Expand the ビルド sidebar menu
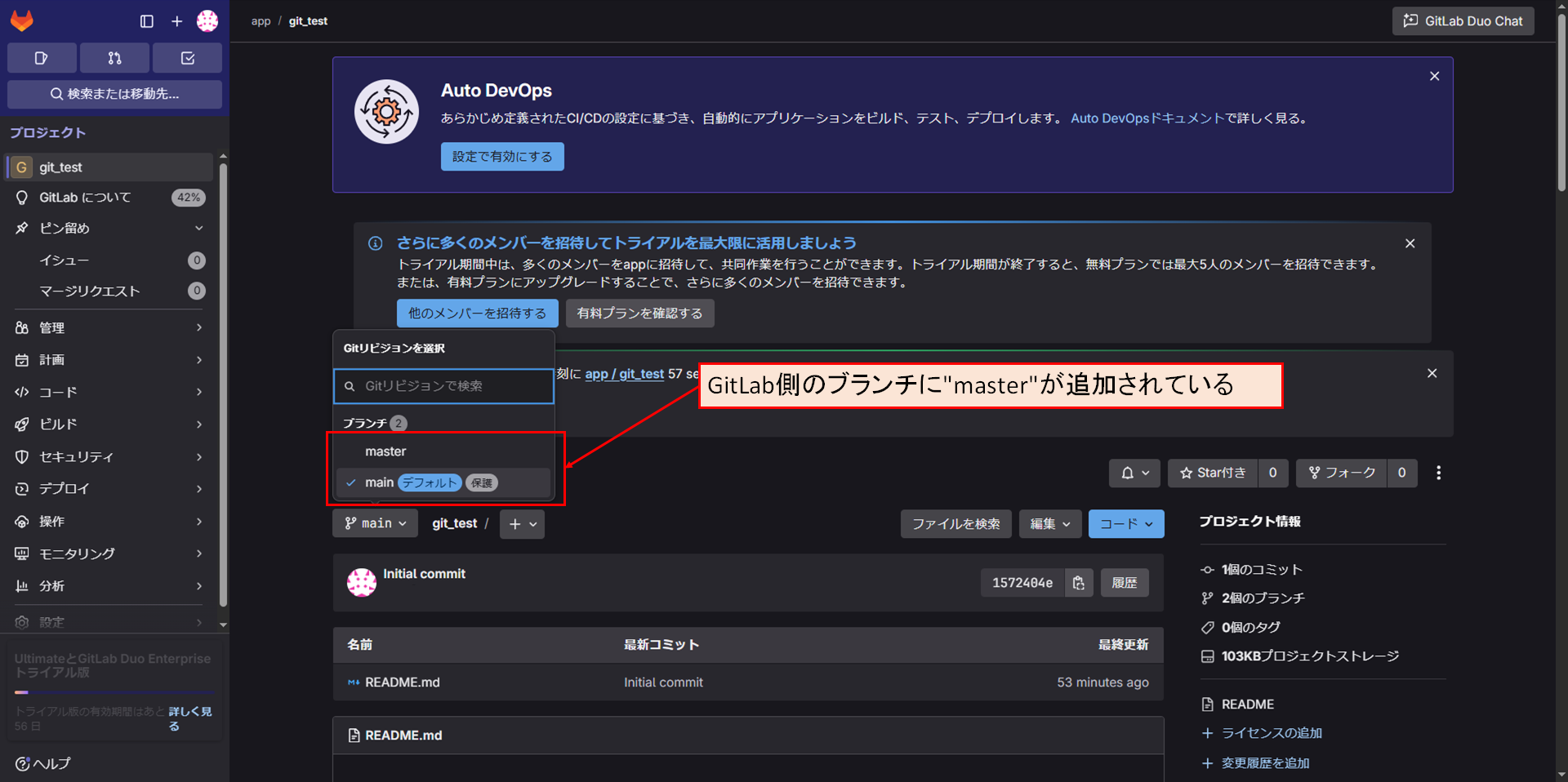 tap(109, 424)
